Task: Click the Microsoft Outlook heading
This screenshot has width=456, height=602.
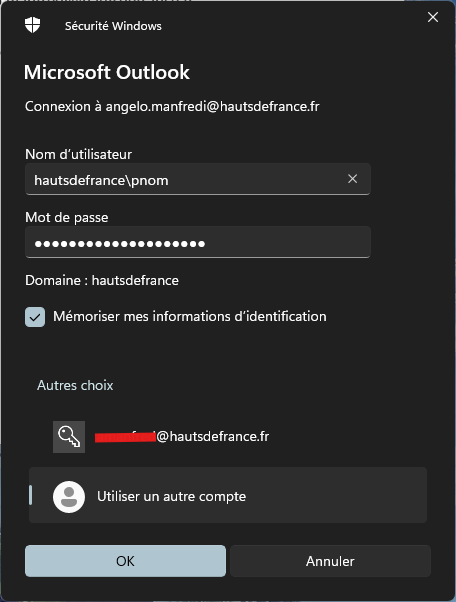Action: [107, 72]
